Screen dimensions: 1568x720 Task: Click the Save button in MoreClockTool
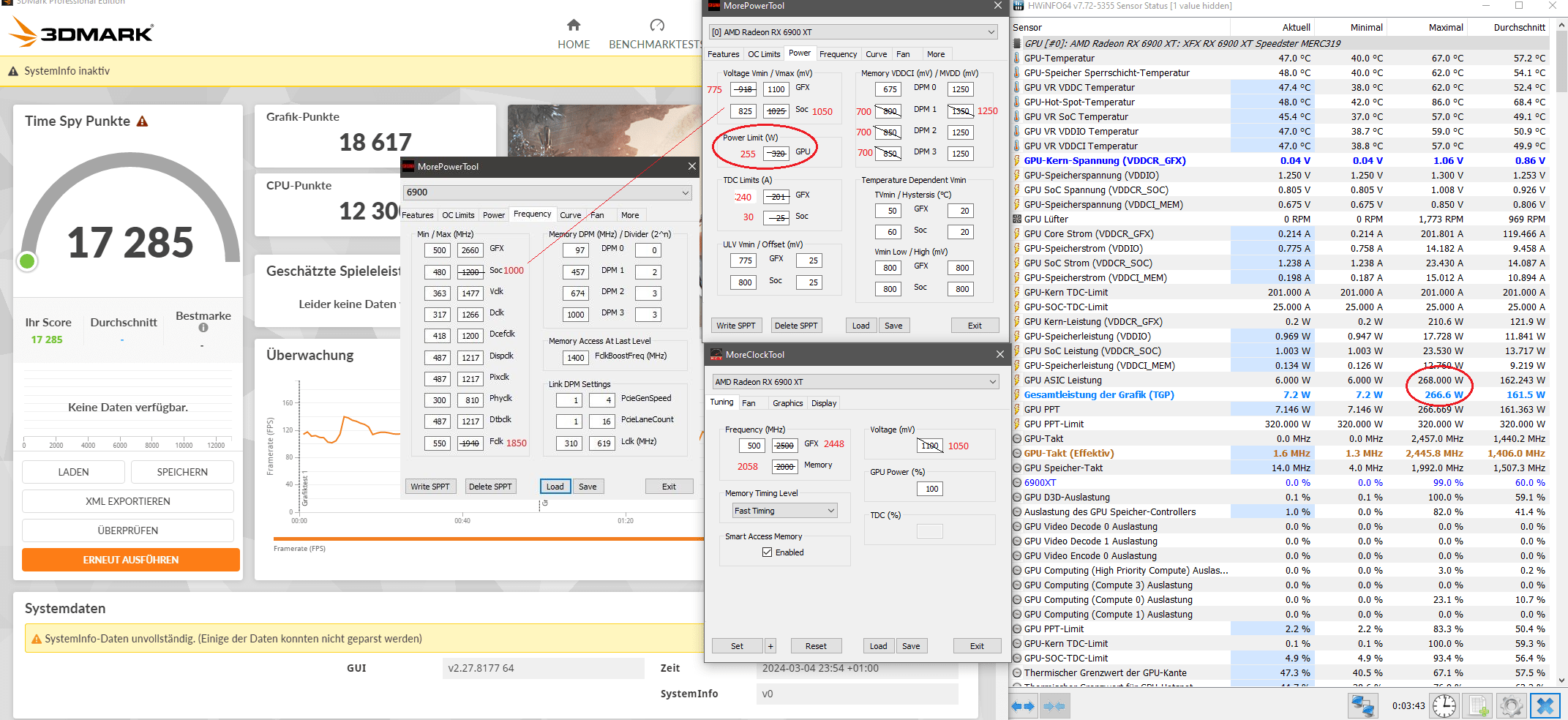pos(911,646)
